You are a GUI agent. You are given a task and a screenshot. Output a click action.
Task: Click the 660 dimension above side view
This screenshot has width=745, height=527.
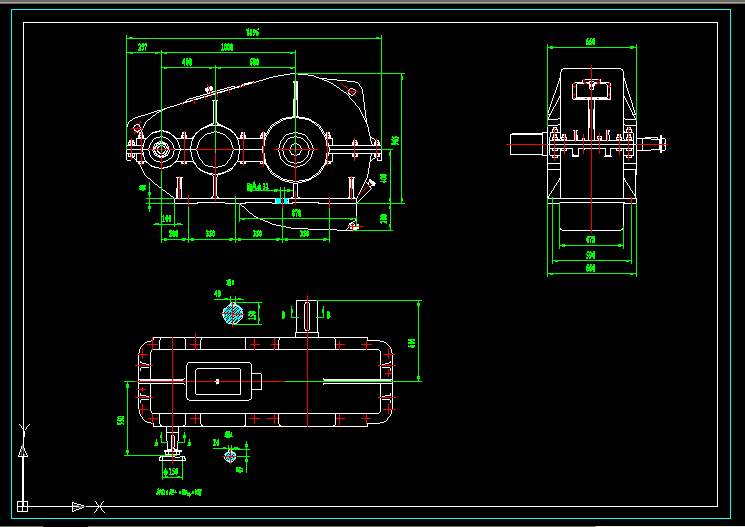[590, 42]
